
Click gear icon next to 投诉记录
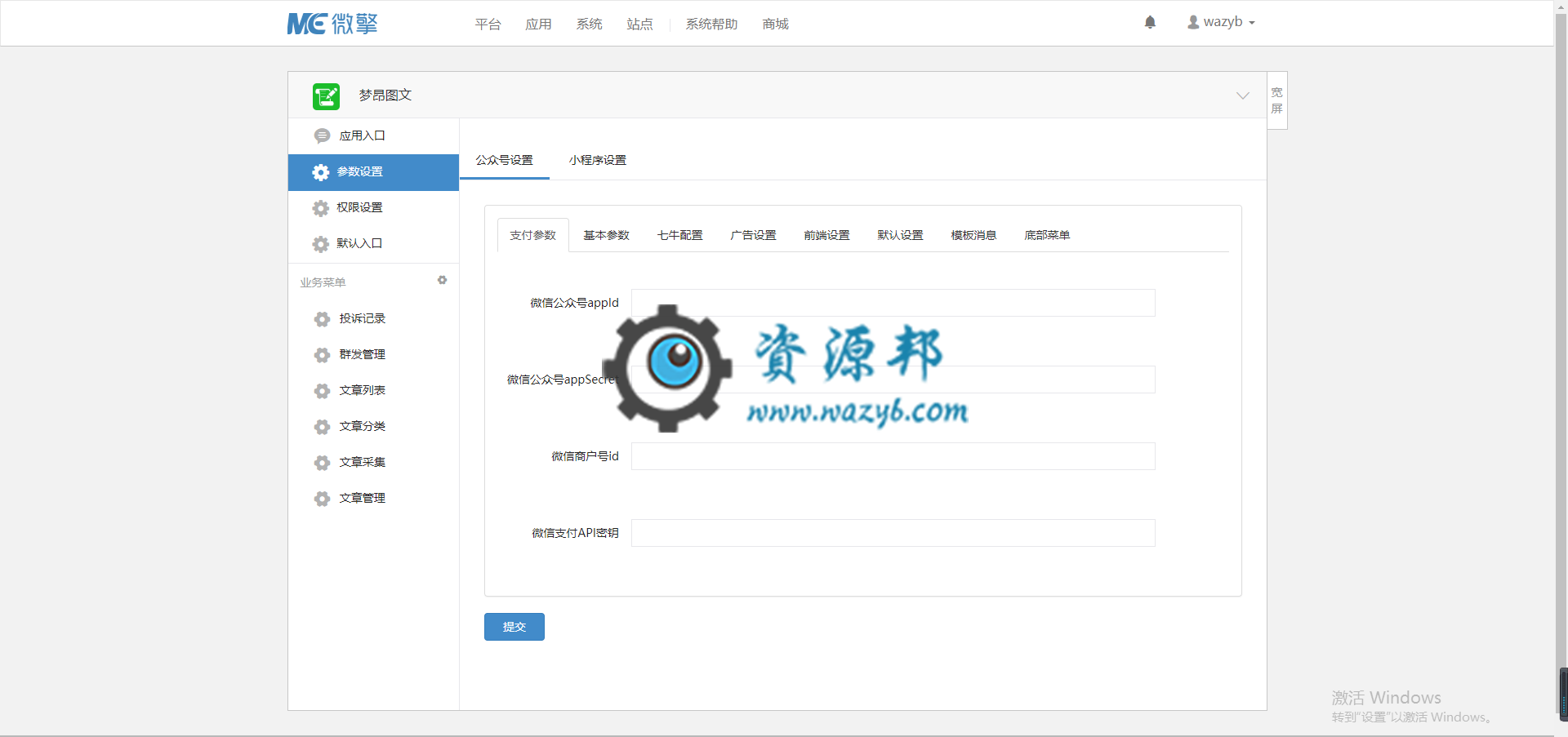(322, 319)
